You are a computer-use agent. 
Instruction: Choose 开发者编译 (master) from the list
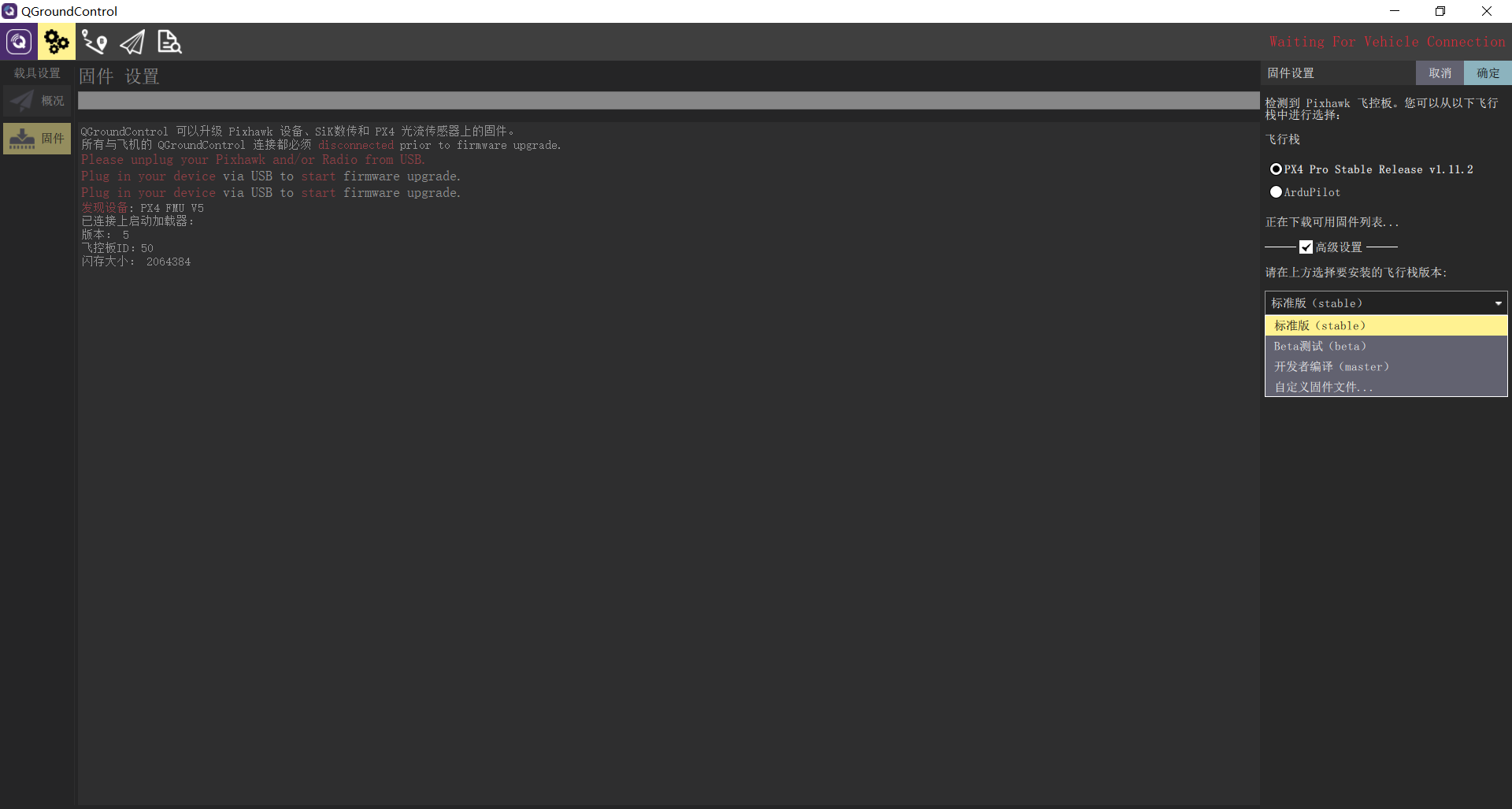pyautogui.click(x=1386, y=366)
